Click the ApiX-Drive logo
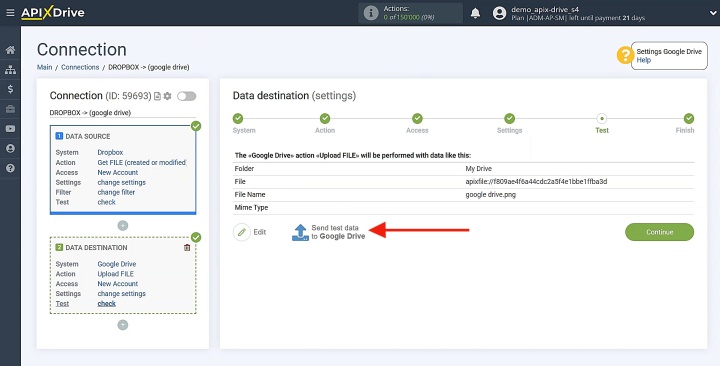Viewport: 720px width, 366px height. pos(53,13)
